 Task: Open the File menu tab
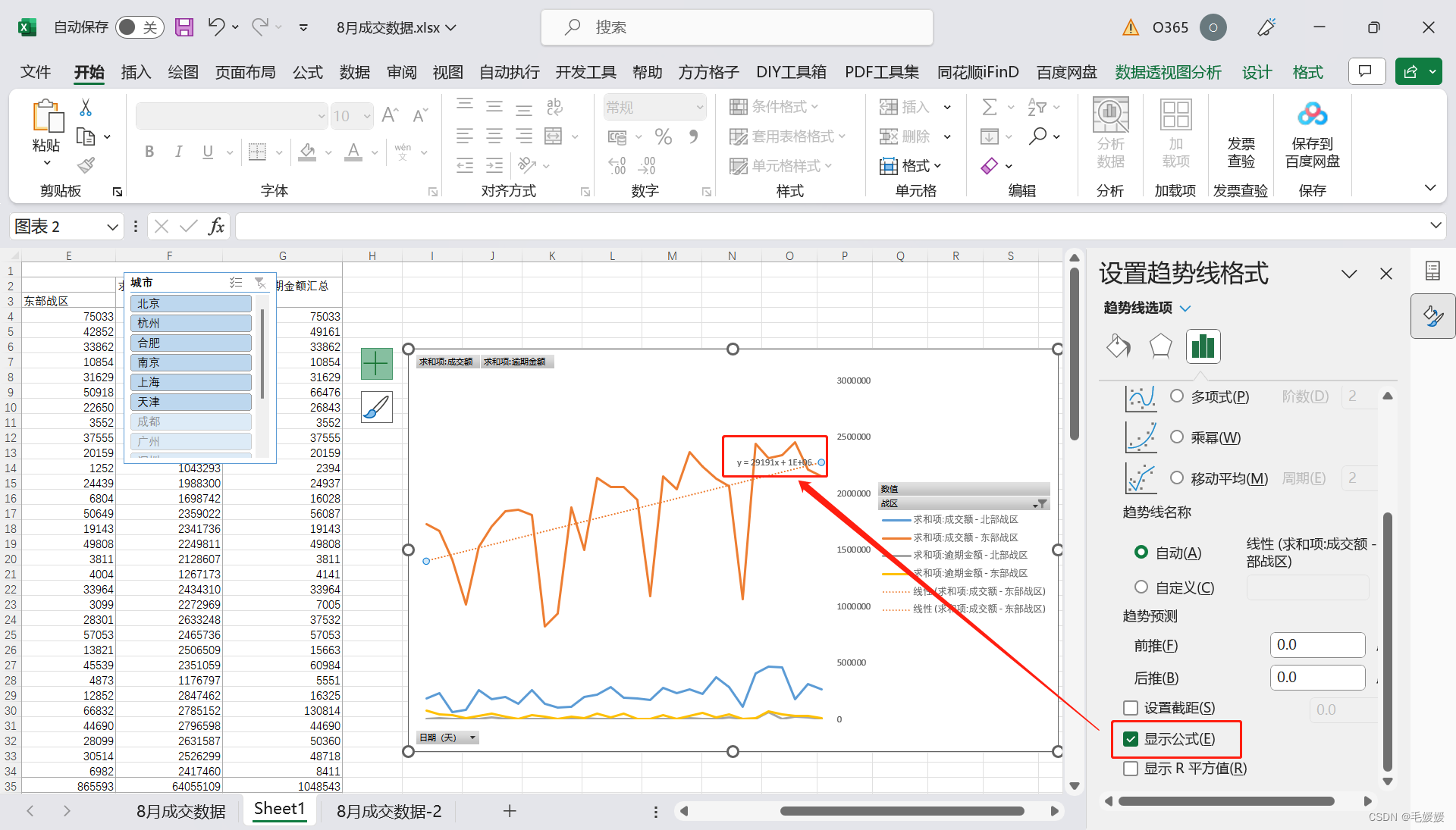[x=36, y=72]
